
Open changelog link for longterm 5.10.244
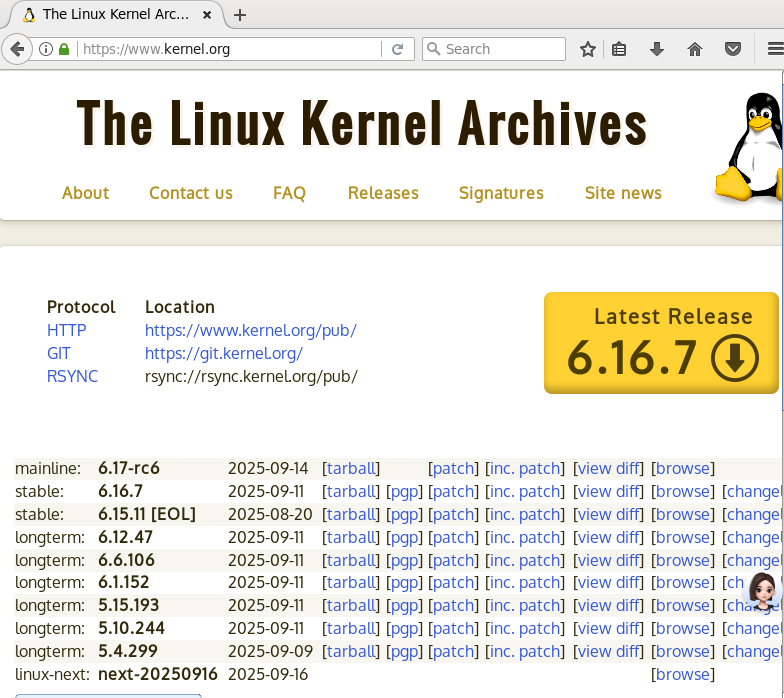754,628
